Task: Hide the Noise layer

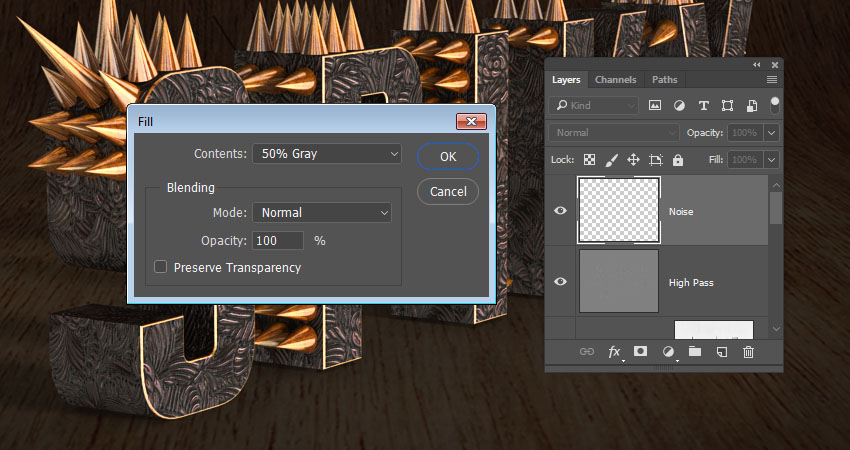Action: click(x=560, y=210)
